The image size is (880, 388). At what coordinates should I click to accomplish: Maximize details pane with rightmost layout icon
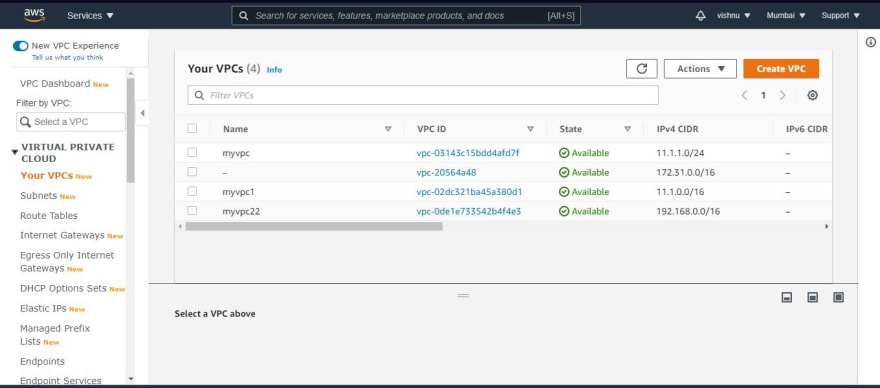838,298
